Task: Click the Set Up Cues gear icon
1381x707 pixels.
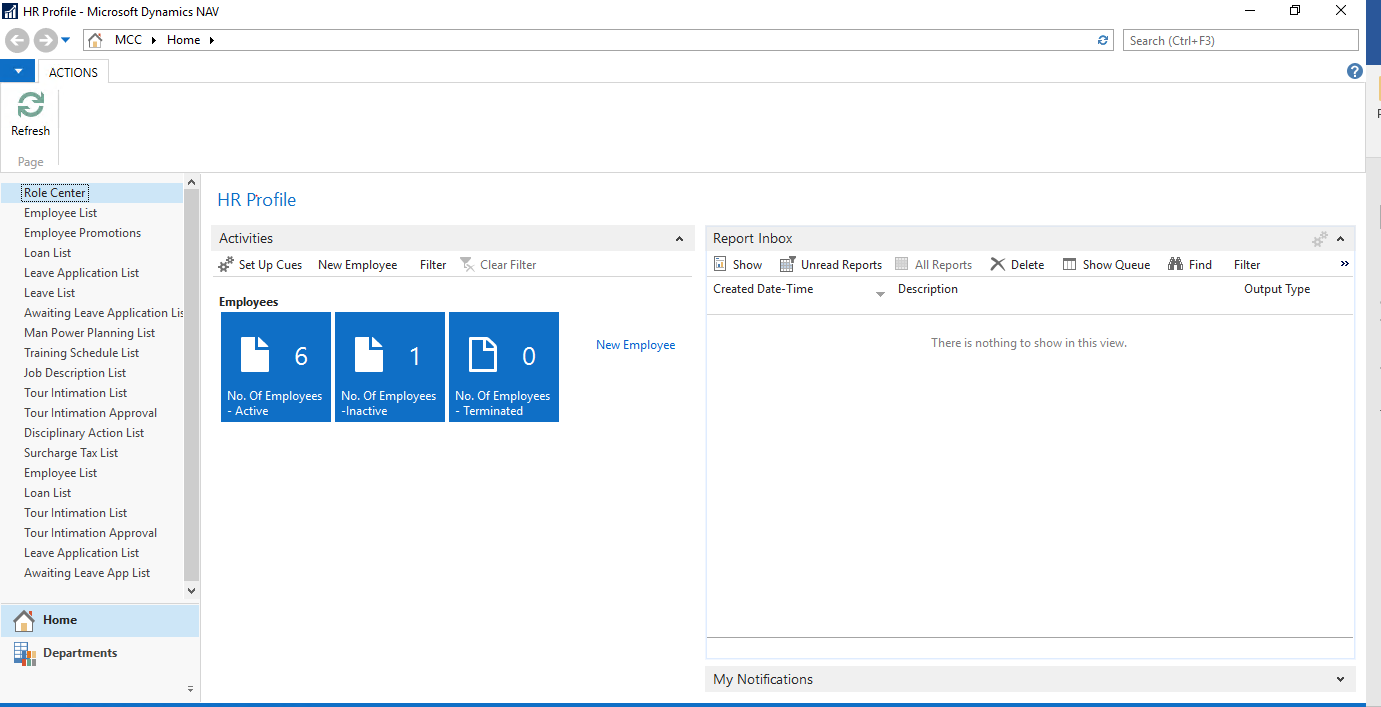Action: click(226, 265)
